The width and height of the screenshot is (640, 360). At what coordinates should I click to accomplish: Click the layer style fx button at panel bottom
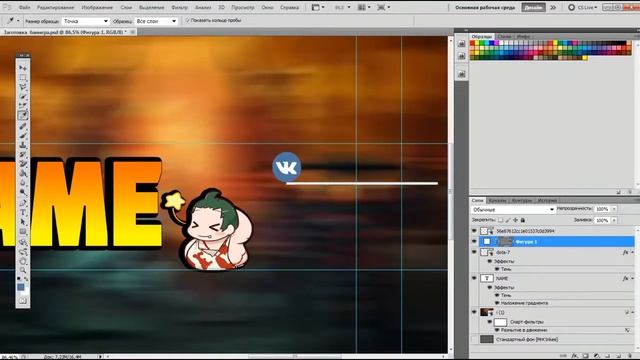574,356
